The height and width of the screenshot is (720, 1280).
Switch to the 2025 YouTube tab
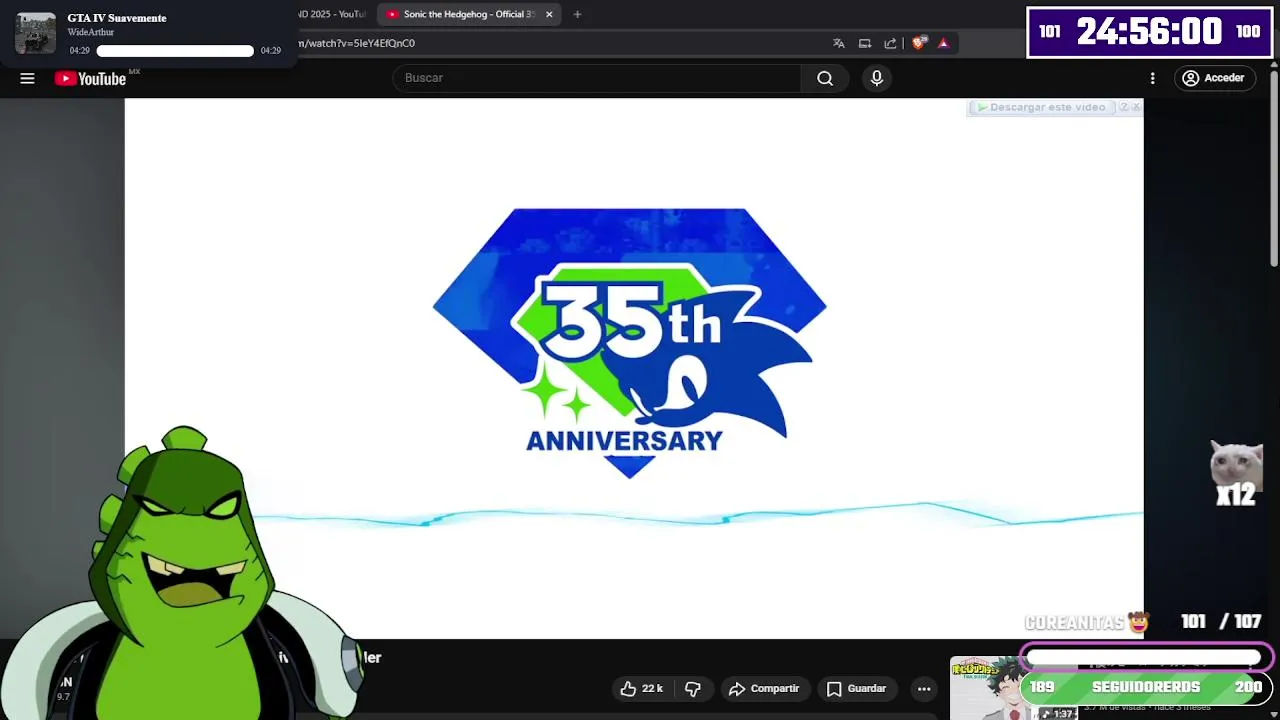(332, 14)
